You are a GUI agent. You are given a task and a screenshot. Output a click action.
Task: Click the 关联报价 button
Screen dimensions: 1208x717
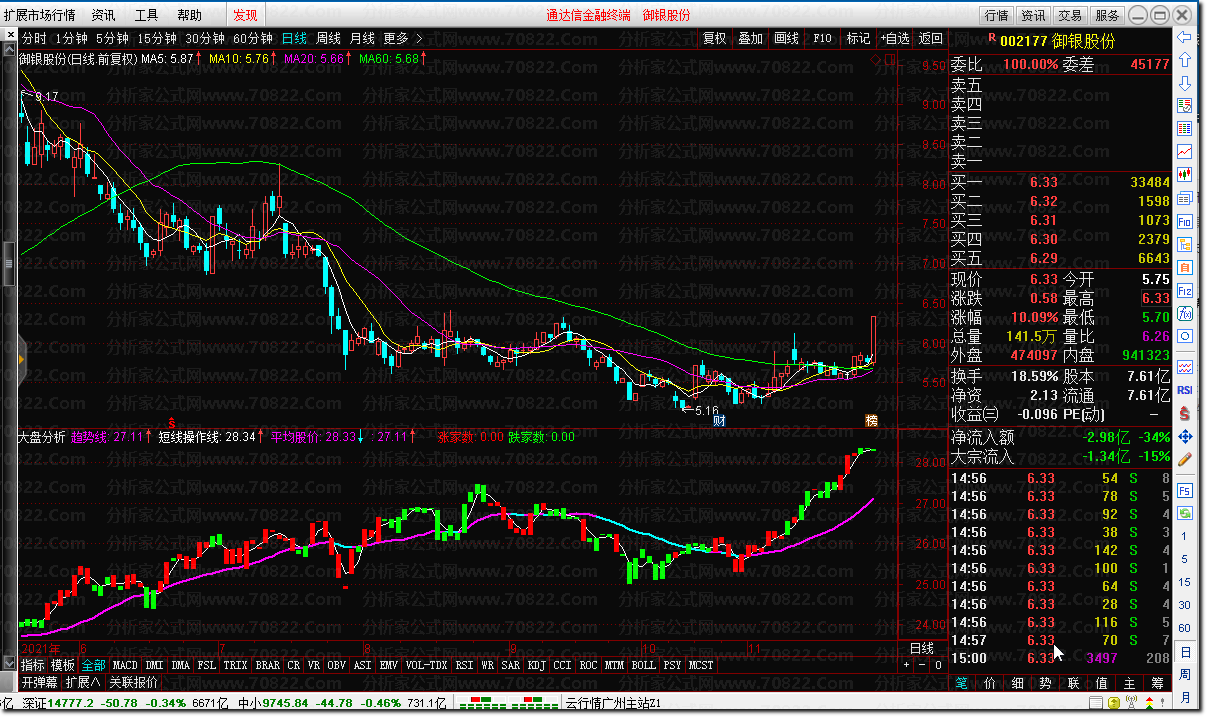133,683
